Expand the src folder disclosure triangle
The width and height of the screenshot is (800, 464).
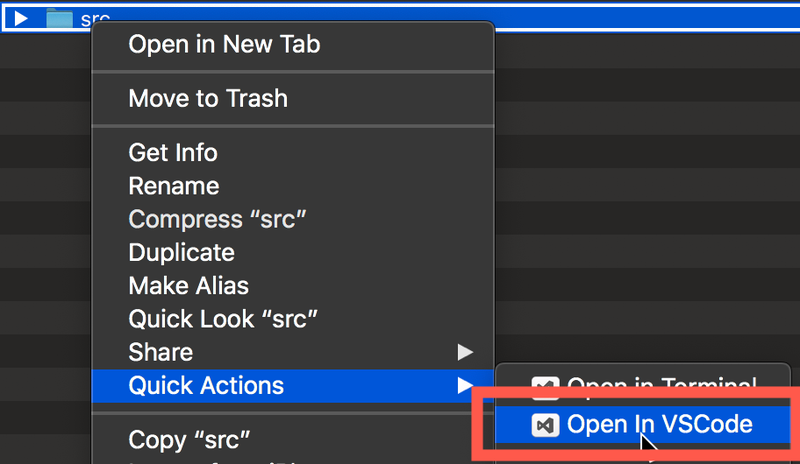click(20, 18)
